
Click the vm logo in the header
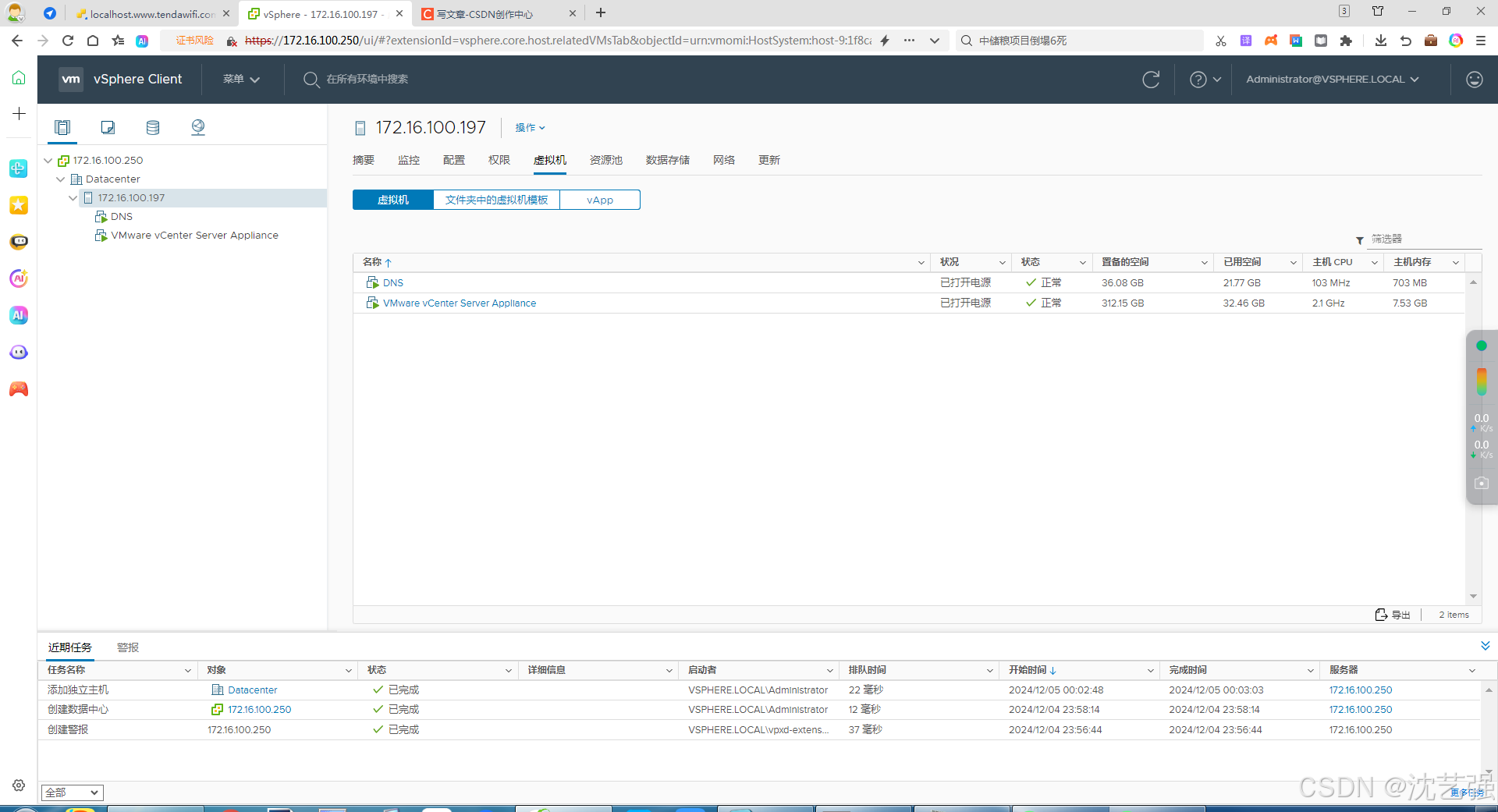pos(71,79)
